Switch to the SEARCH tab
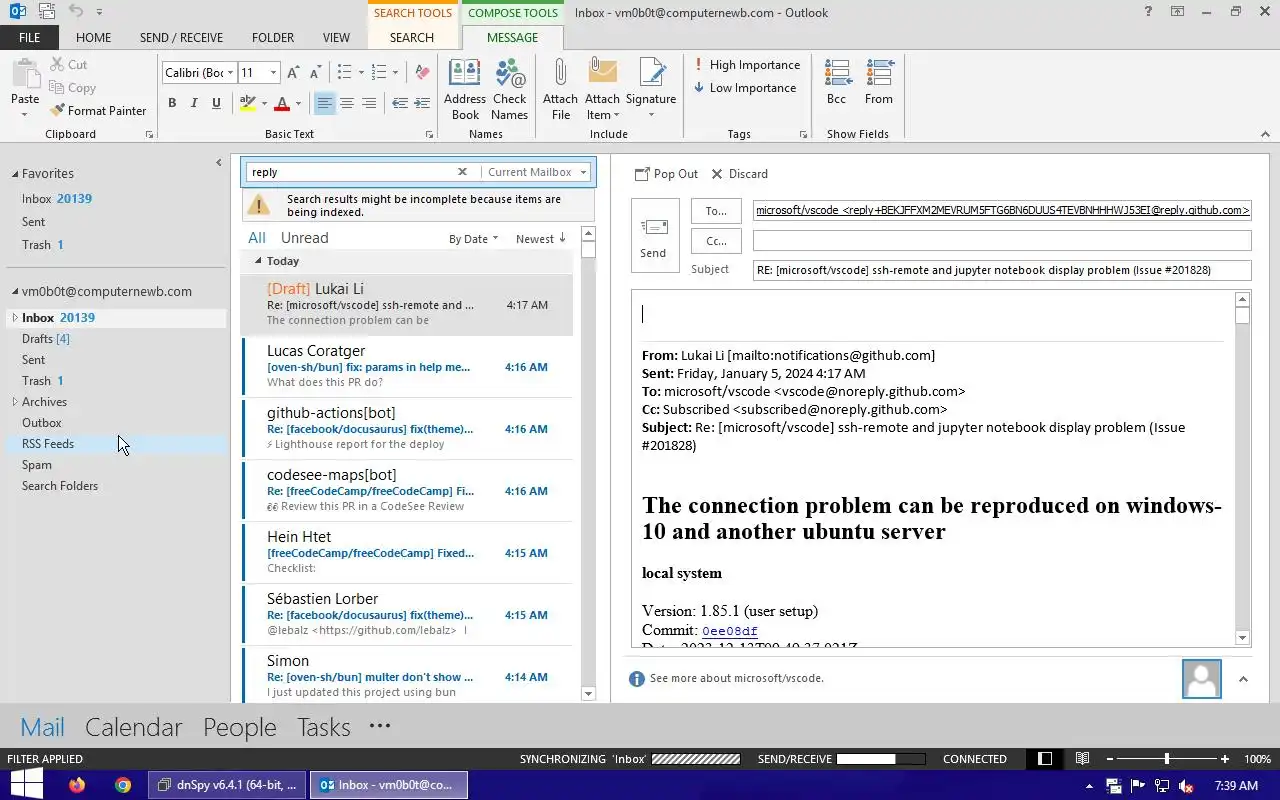 pyautogui.click(x=412, y=38)
